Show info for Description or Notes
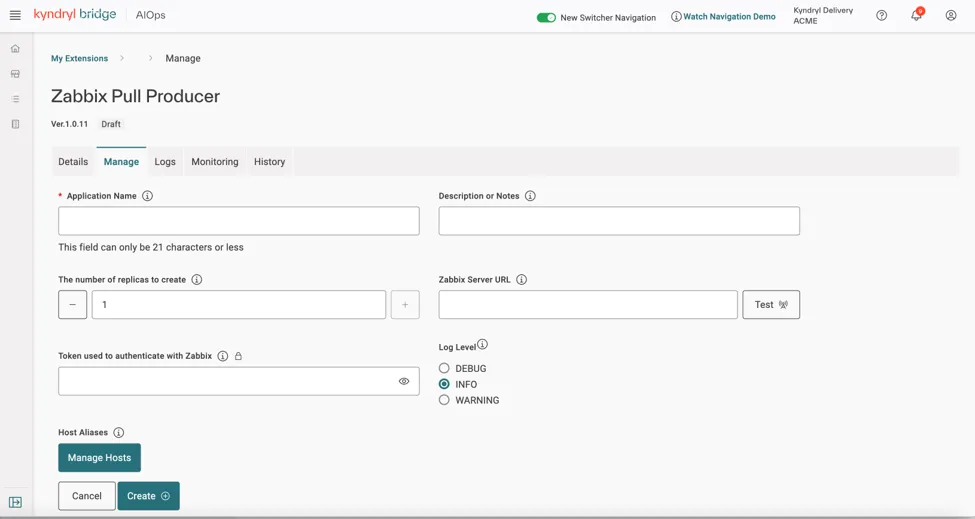 (530, 196)
